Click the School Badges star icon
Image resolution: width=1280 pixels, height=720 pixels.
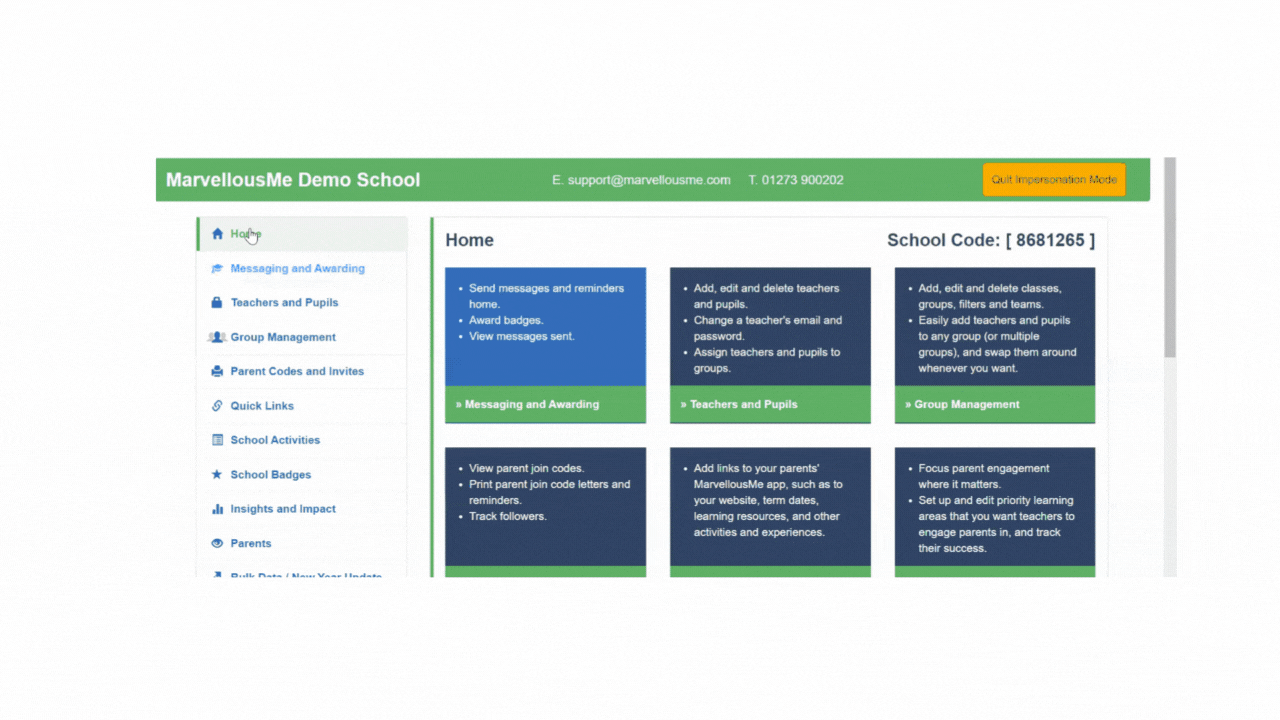tap(217, 475)
